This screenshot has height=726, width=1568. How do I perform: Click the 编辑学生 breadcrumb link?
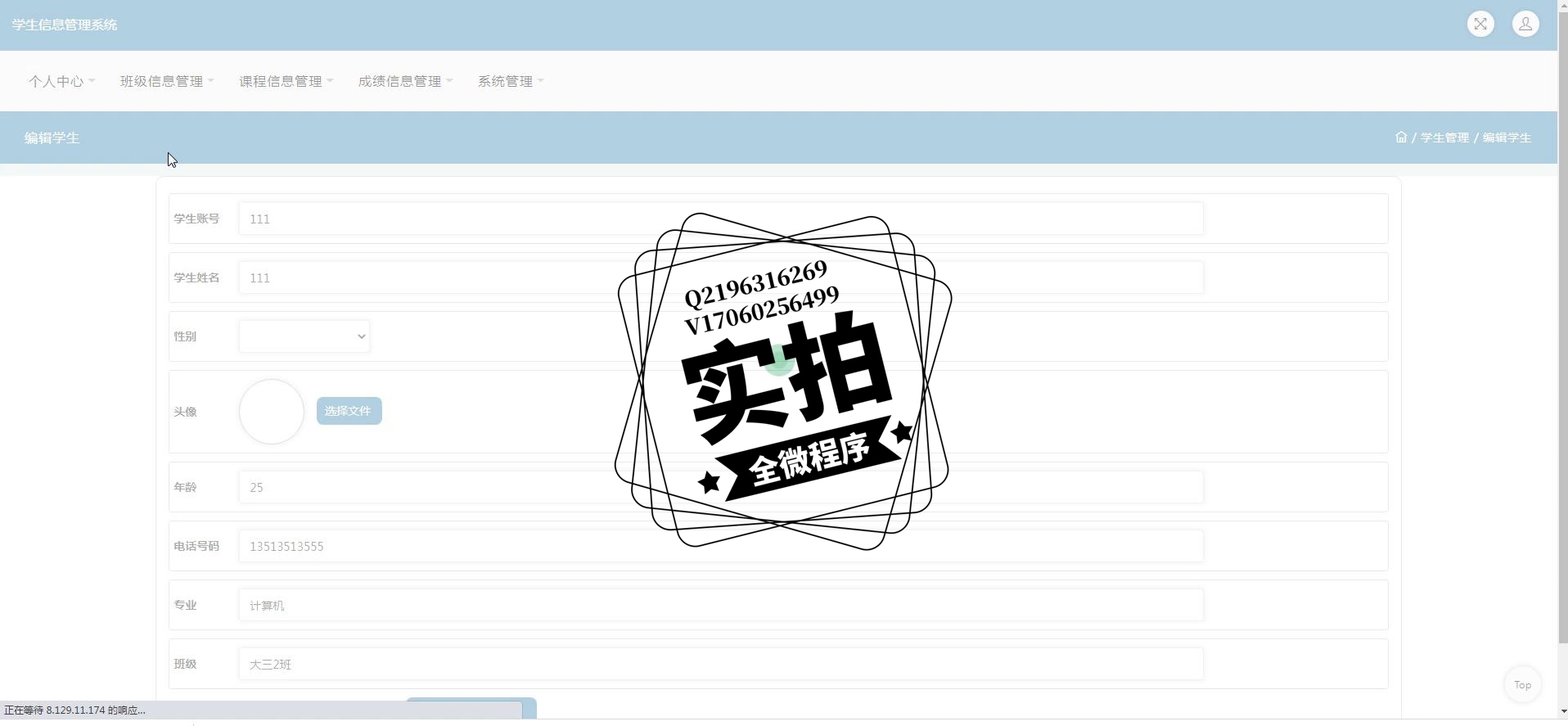tap(1507, 138)
